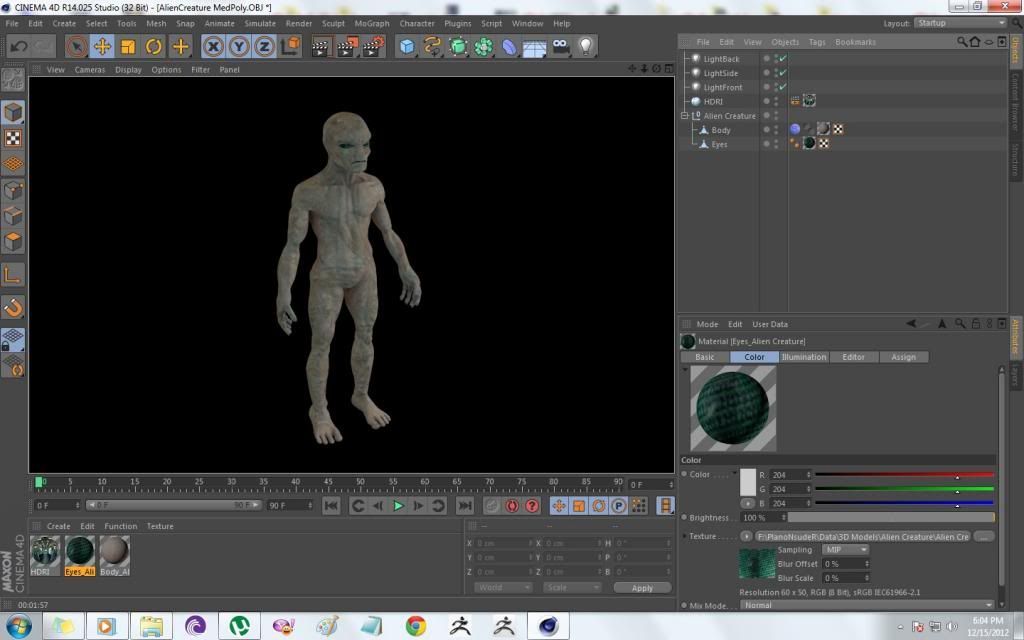
Task: Click the Color swatch in material Color
Action: 748,482
